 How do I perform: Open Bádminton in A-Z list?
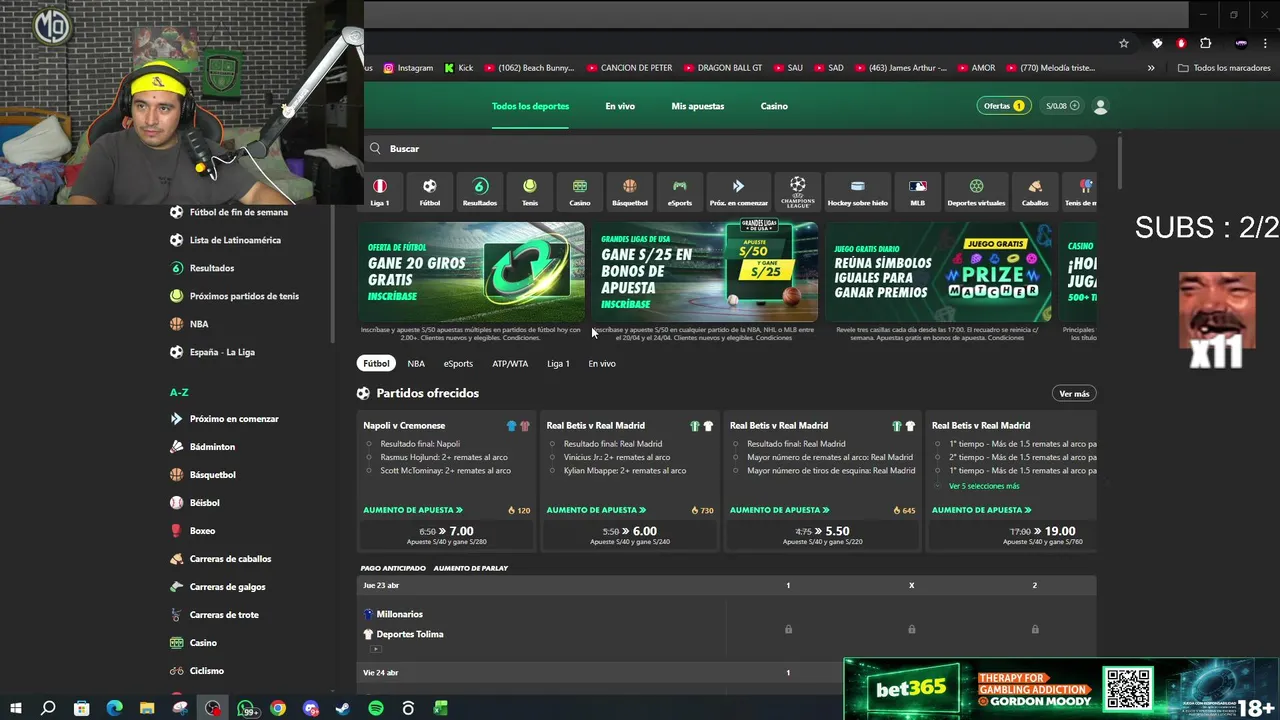[212, 447]
